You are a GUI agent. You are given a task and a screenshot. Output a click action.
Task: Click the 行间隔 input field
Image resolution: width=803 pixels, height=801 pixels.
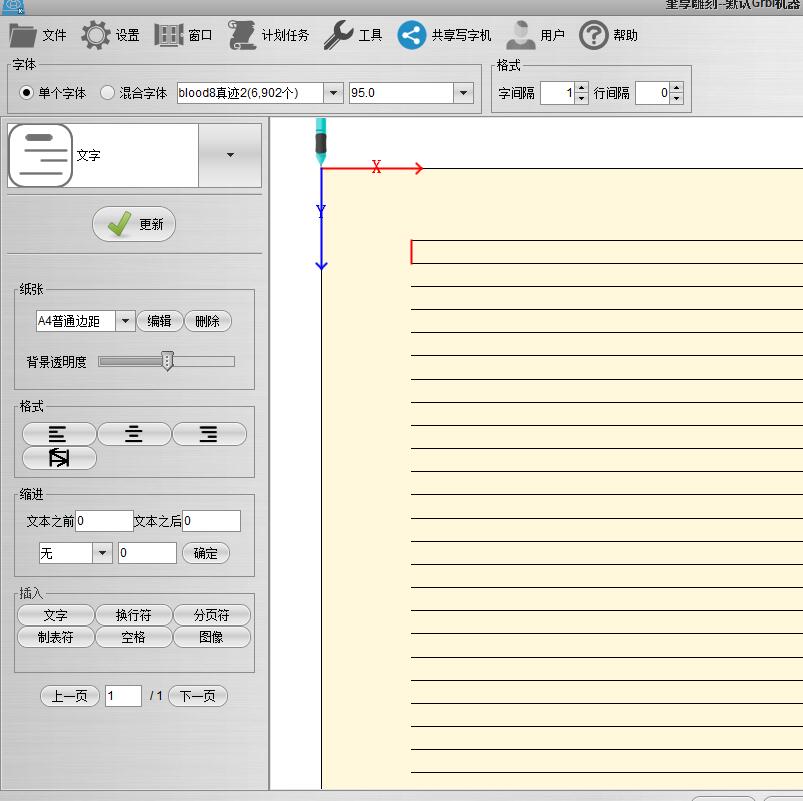pos(652,93)
